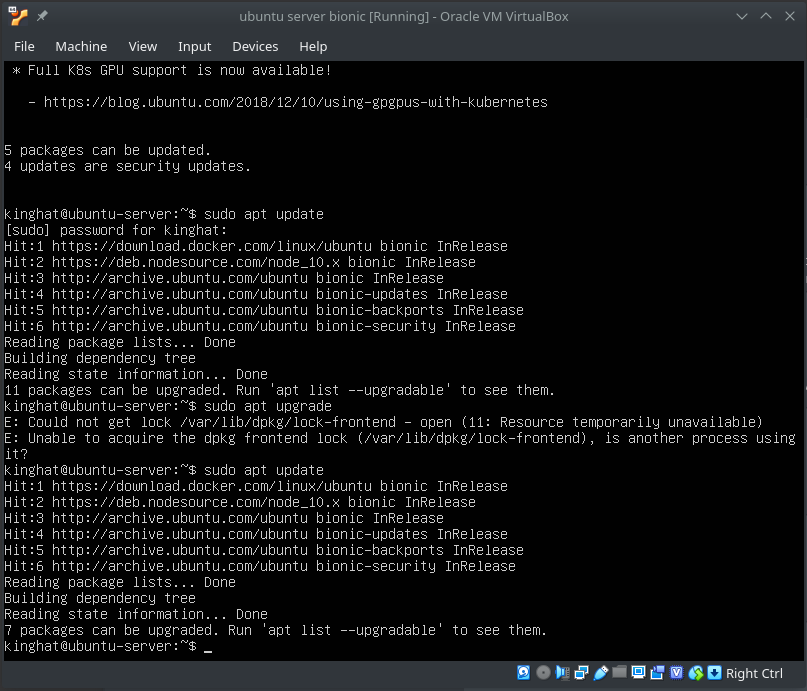Open the View menu
This screenshot has width=807, height=691.
click(143, 46)
